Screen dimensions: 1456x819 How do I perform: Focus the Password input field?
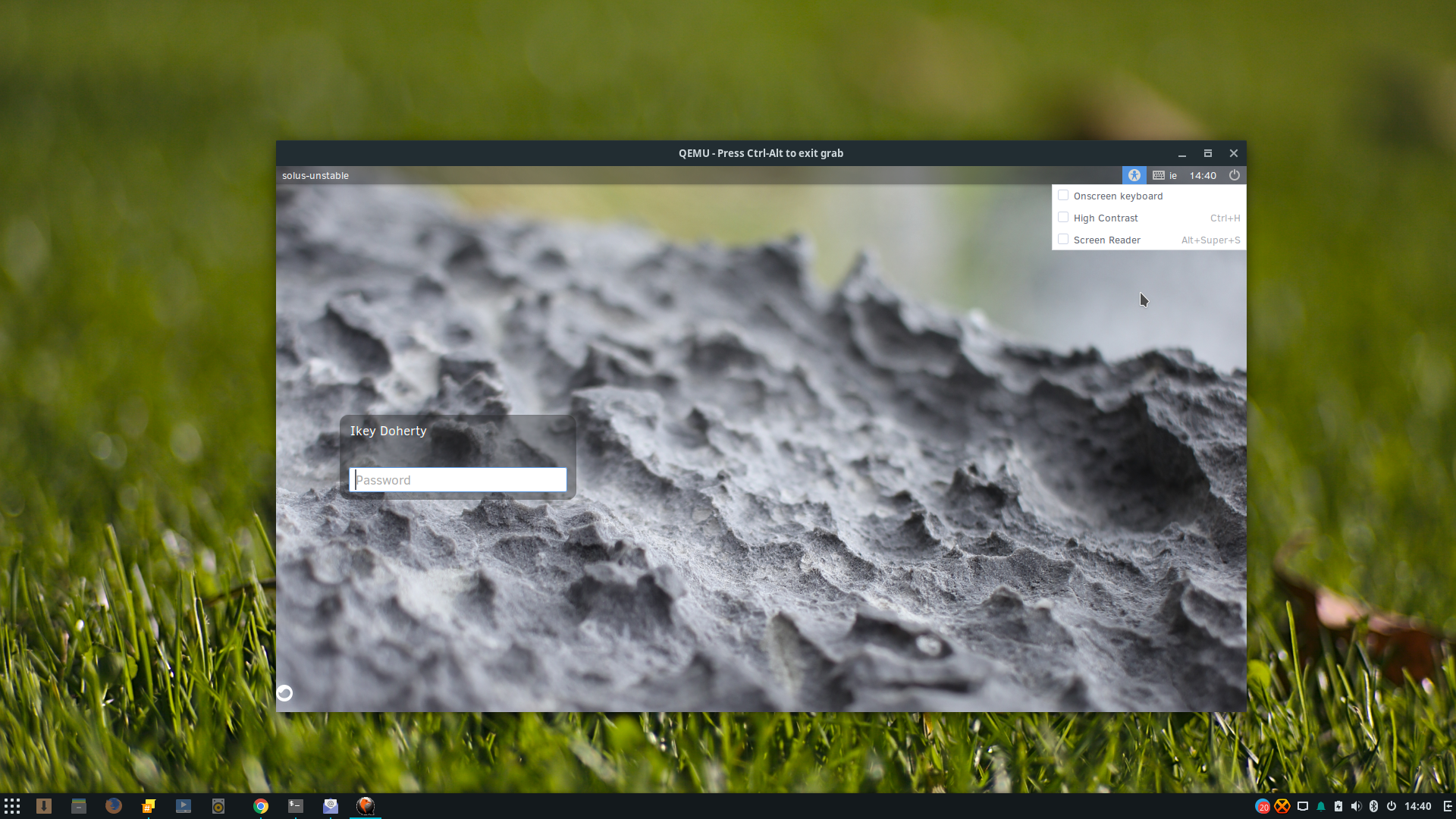tap(458, 480)
